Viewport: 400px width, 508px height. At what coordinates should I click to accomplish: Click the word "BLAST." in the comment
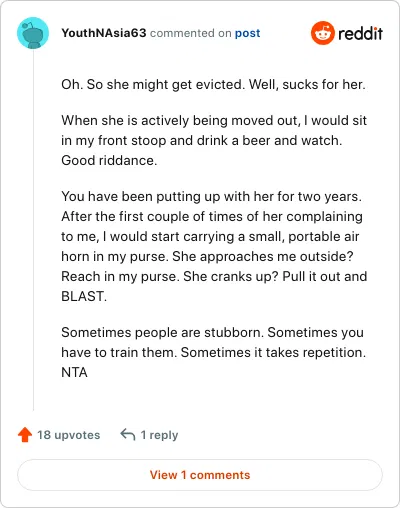84,296
